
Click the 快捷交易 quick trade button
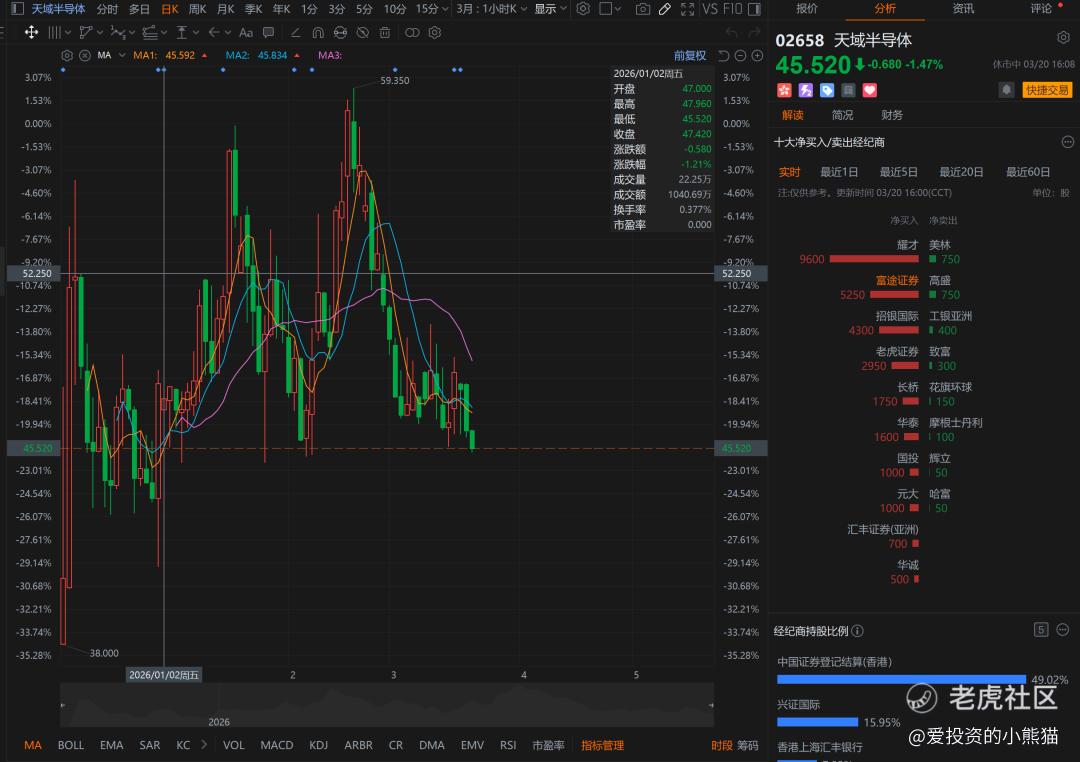coord(1047,90)
